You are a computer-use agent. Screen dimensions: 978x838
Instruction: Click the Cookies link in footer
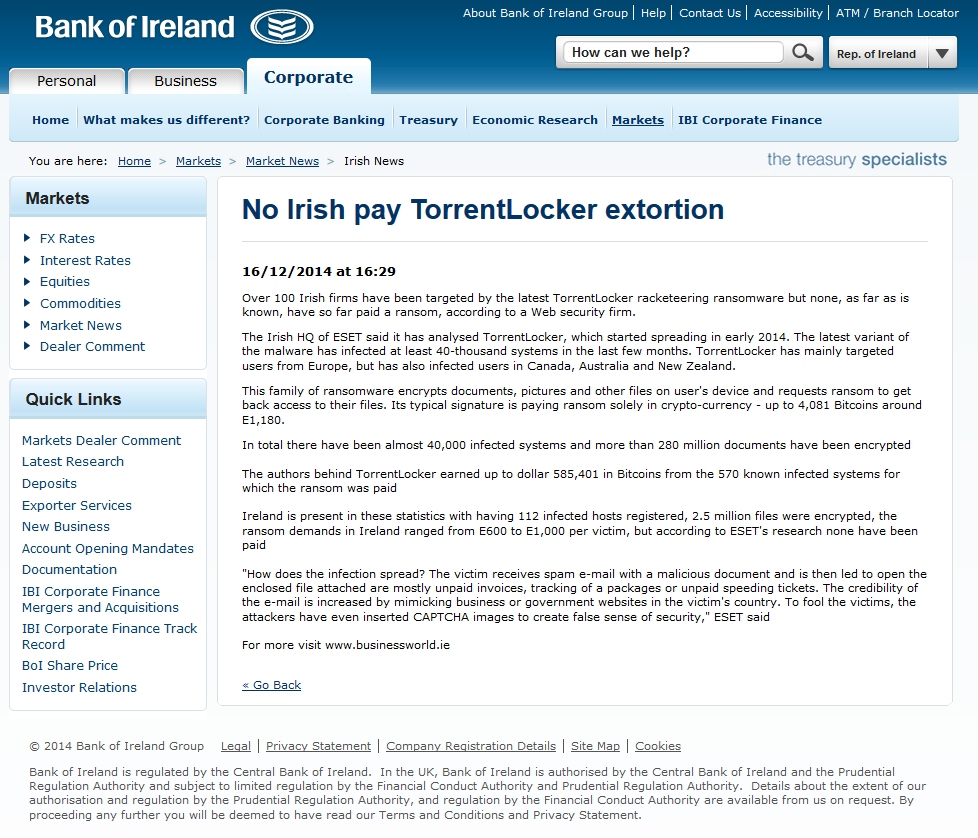657,746
